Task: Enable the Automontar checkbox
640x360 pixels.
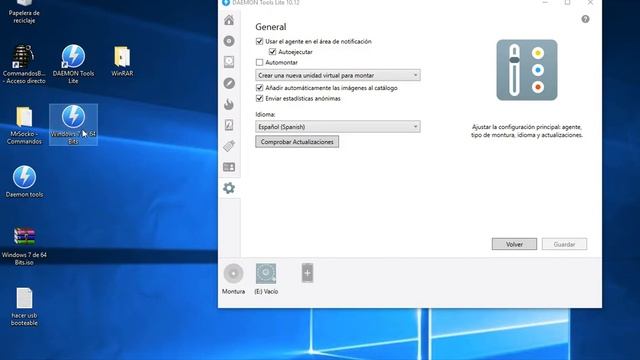Action: [259, 62]
